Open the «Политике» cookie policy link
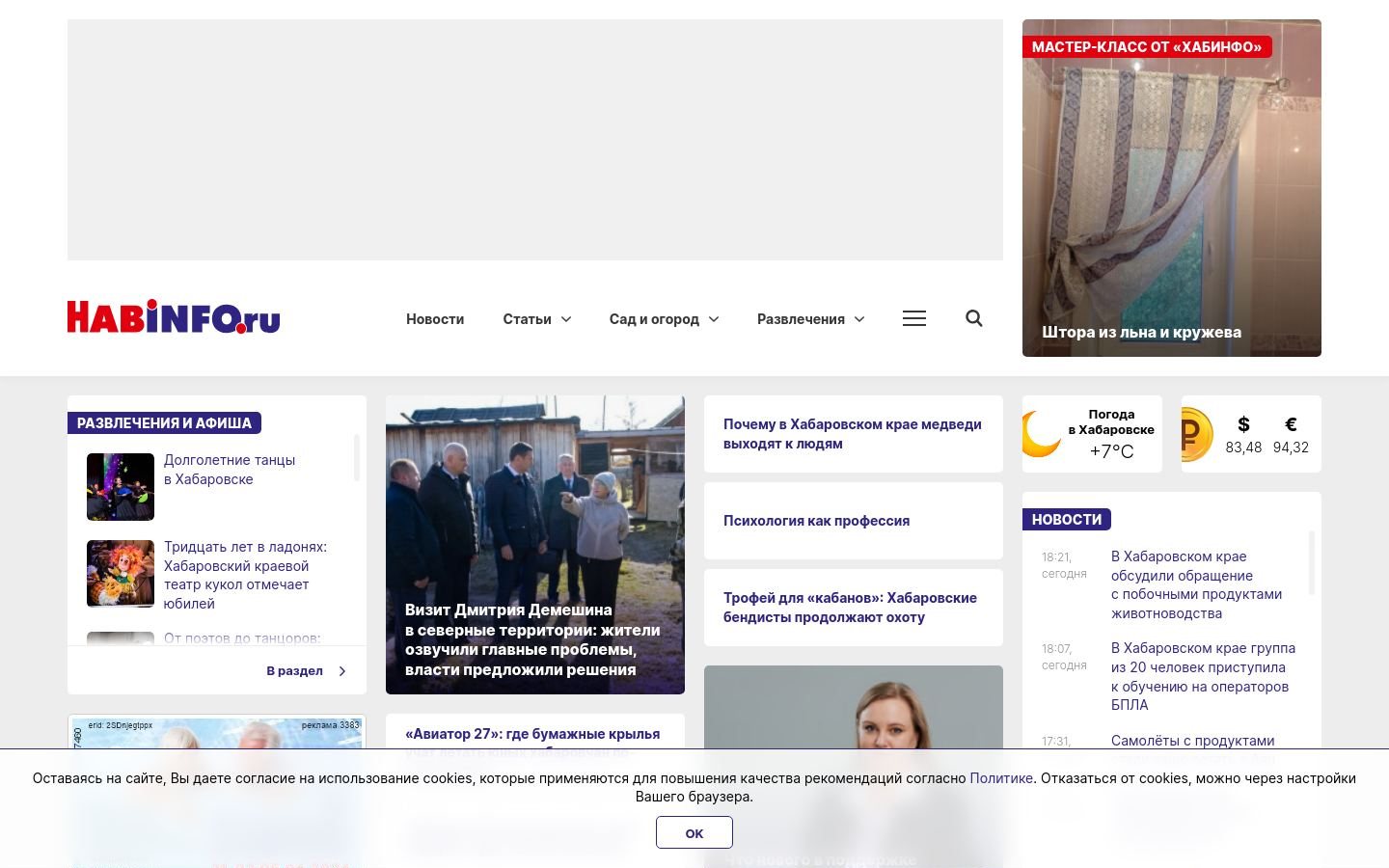1389x868 pixels. 1001,778
